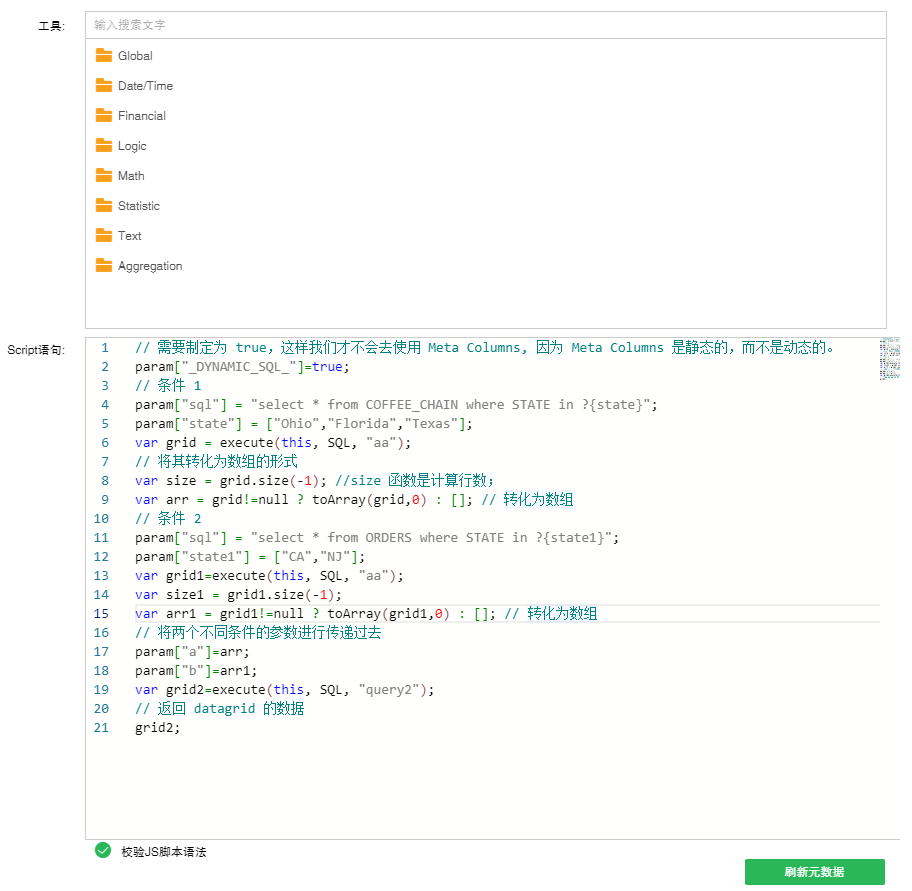Click the Text folder icon
The height and width of the screenshot is (891, 912).
104,235
